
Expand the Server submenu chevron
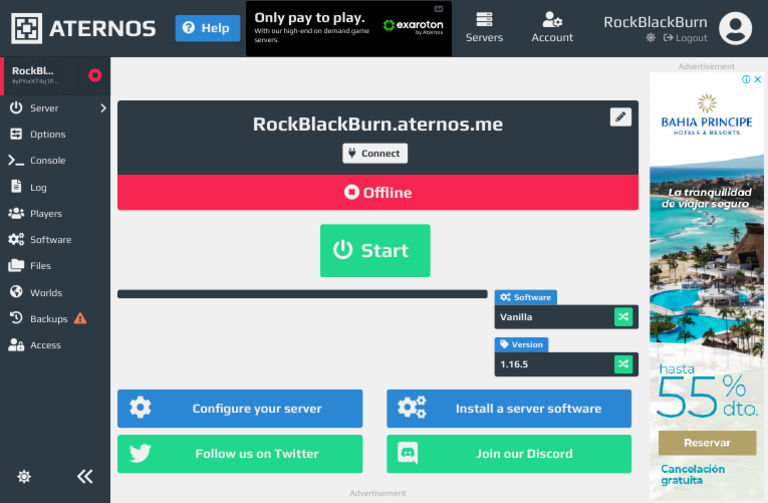103,108
